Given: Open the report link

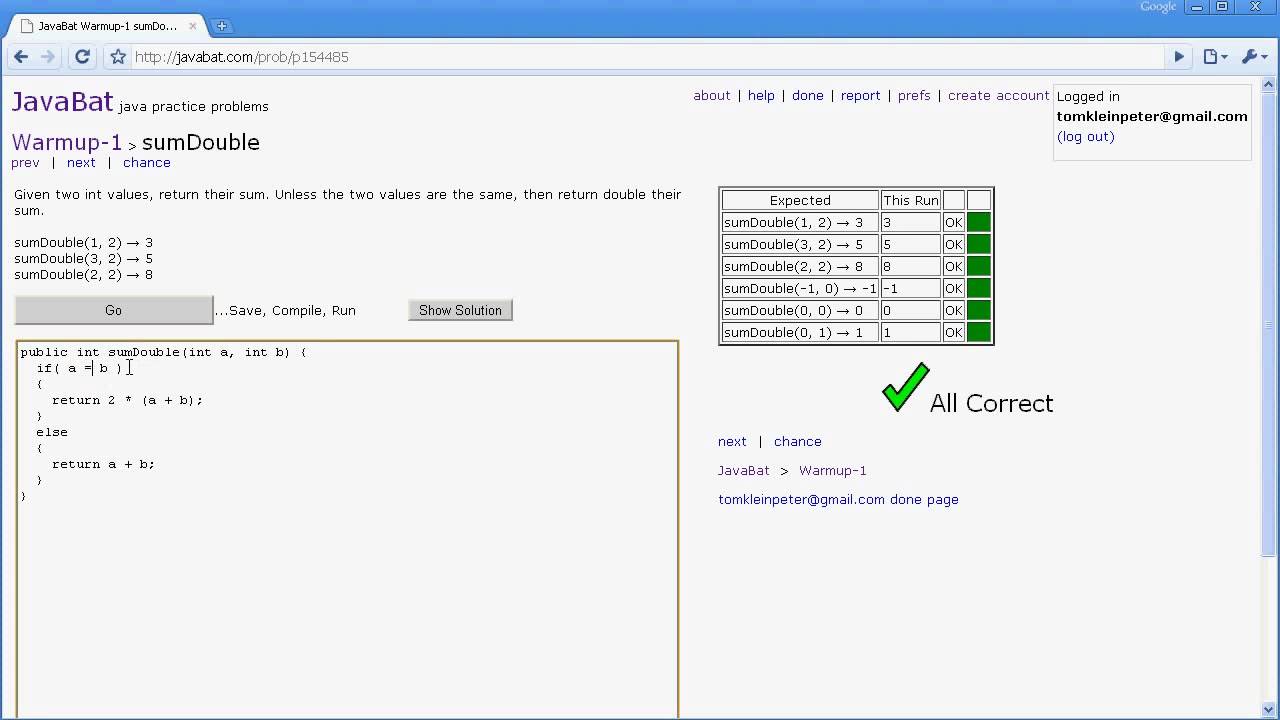Looking at the screenshot, I should (x=860, y=96).
